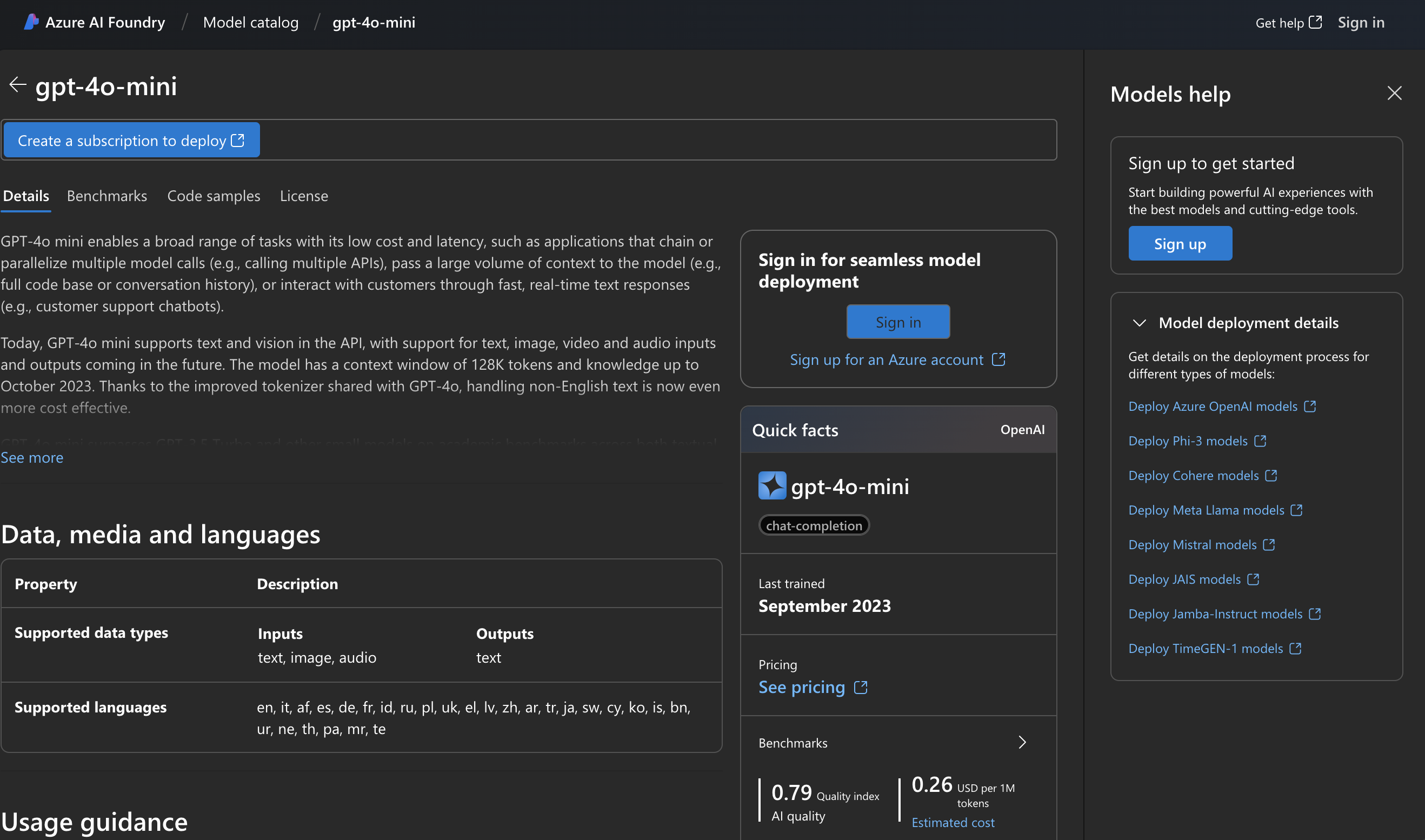The height and width of the screenshot is (840, 1425).
Task: Click the September 2023 last trained value
Action: pyautogui.click(x=824, y=605)
